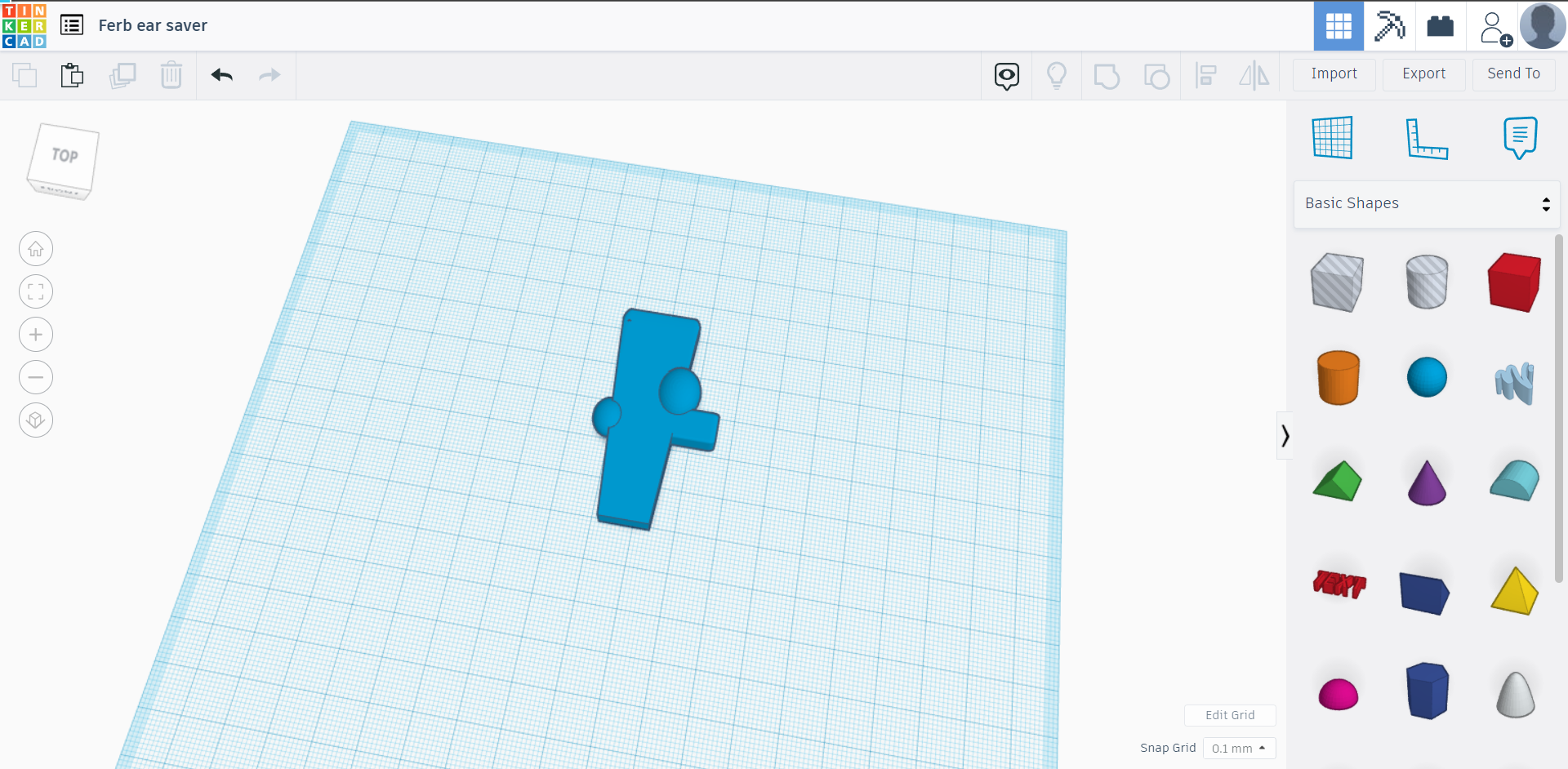Click the Home view icon
Image resolution: width=1568 pixels, height=769 pixels.
point(35,248)
